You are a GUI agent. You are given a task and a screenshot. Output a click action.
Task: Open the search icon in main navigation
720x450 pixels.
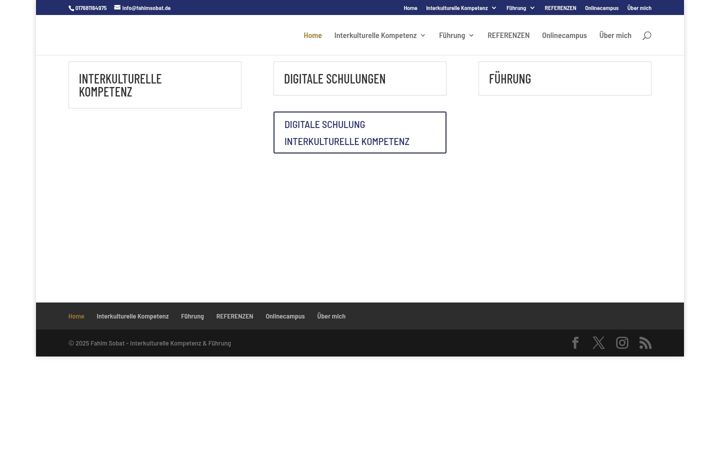click(x=647, y=35)
